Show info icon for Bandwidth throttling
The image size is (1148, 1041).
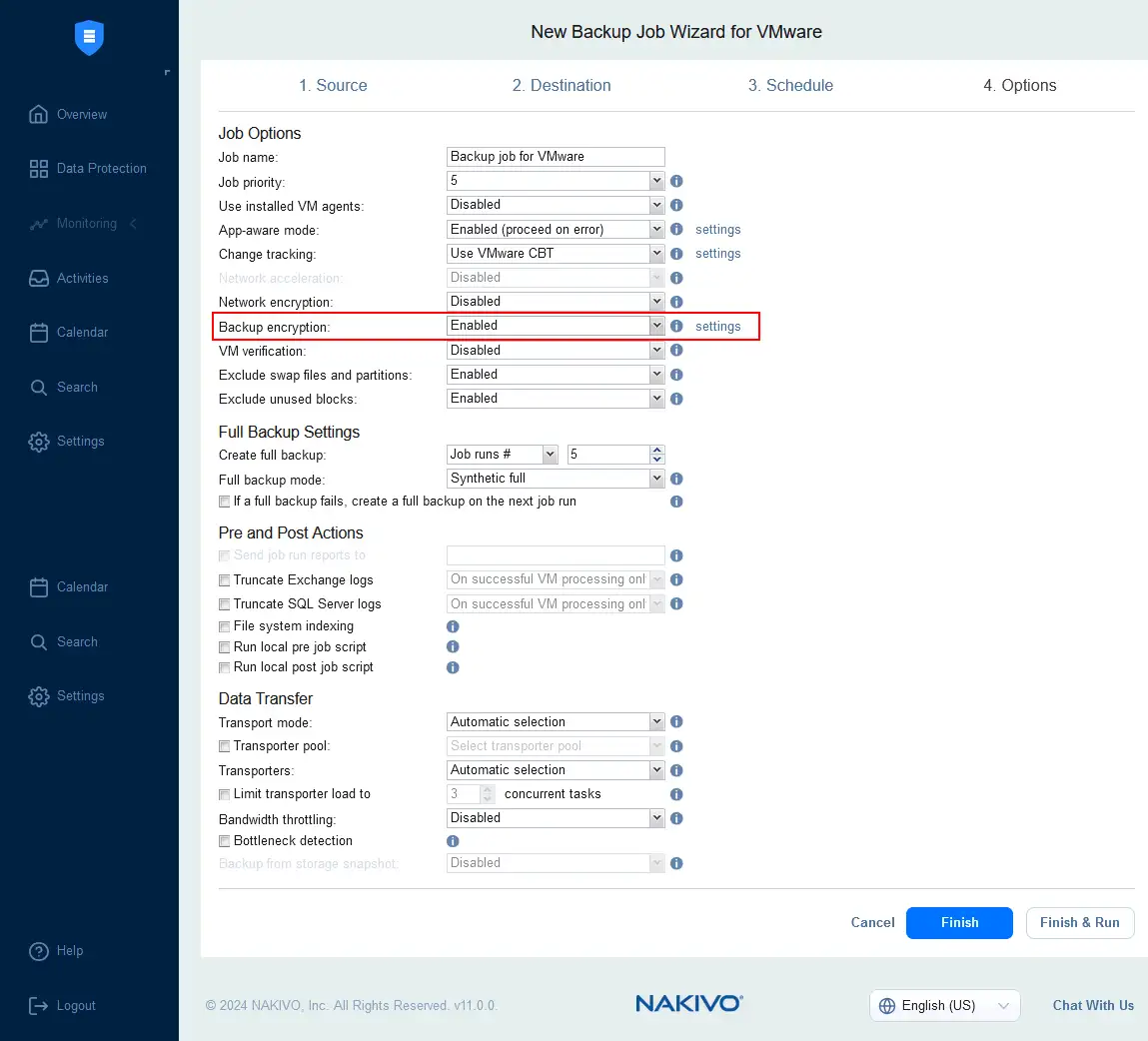point(676,818)
